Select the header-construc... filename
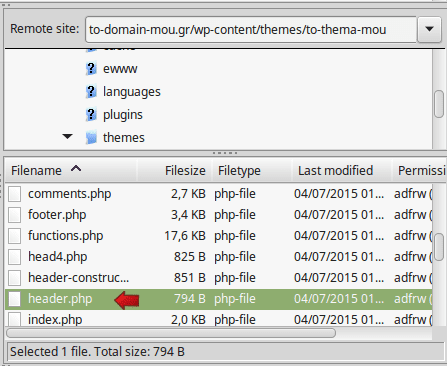This screenshot has height=366, width=447. 78,278
